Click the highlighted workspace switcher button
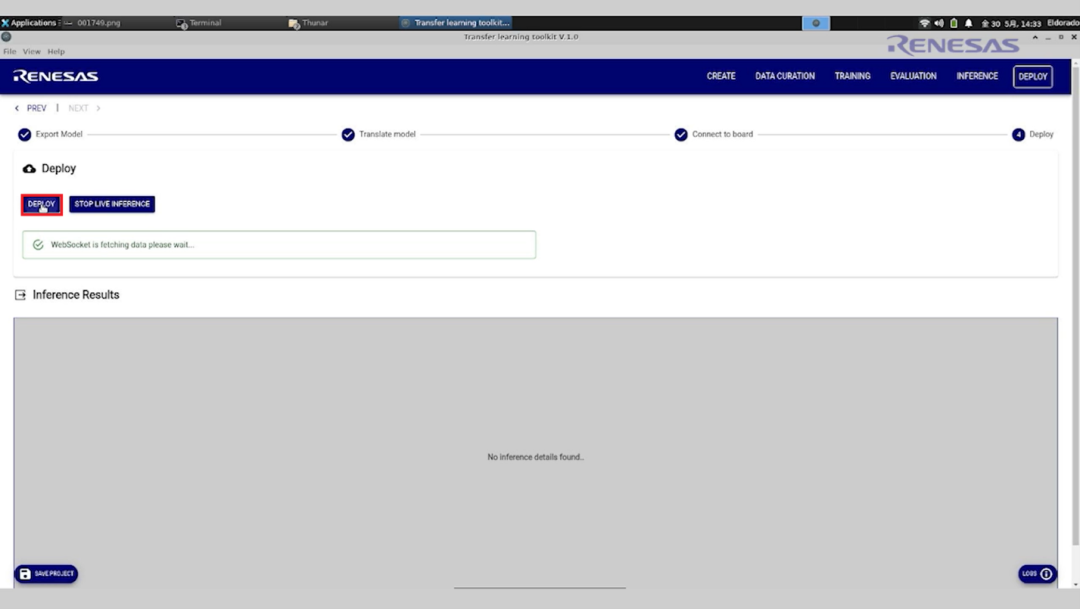This screenshot has width=1080, height=609. point(816,23)
